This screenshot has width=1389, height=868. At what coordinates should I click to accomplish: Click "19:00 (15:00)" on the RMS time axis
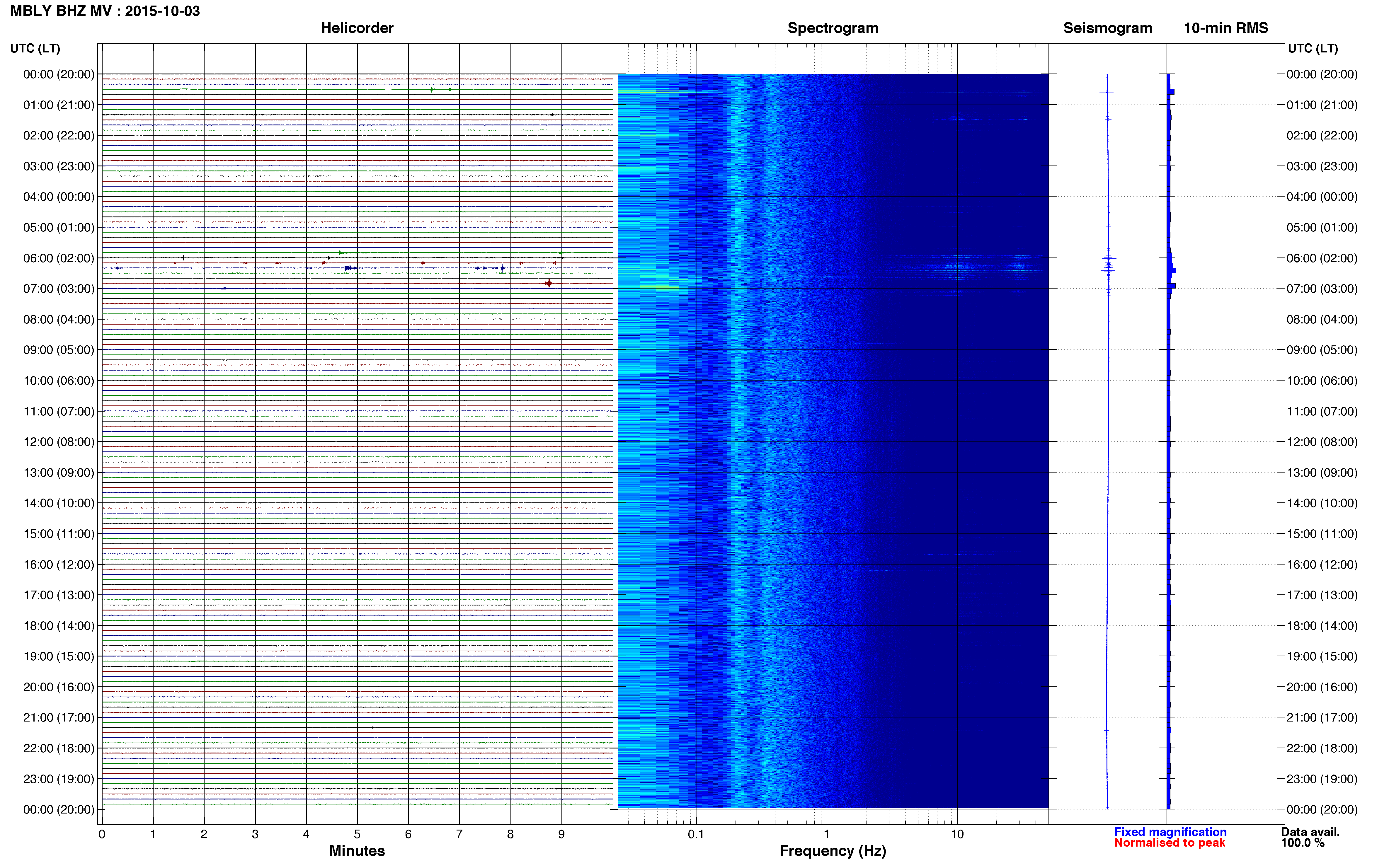1322,656
